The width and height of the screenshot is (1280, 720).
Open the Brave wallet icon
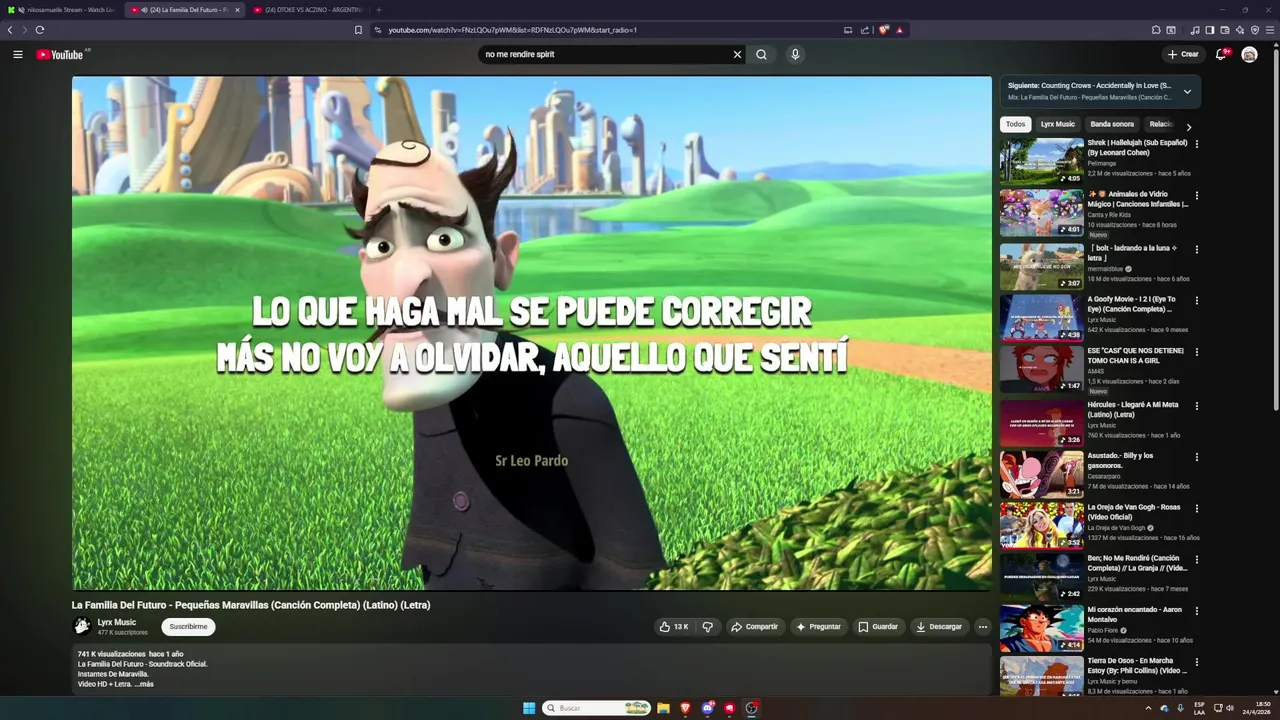coord(1224,30)
